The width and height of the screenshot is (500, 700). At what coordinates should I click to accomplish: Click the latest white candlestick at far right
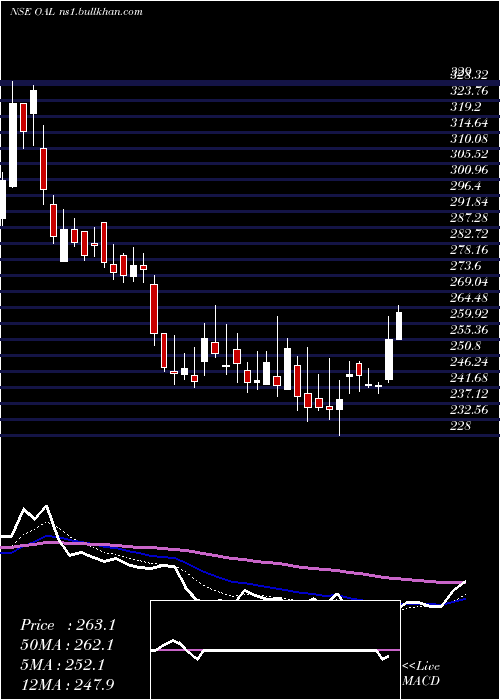pyautogui.click(x=399, y=325)
